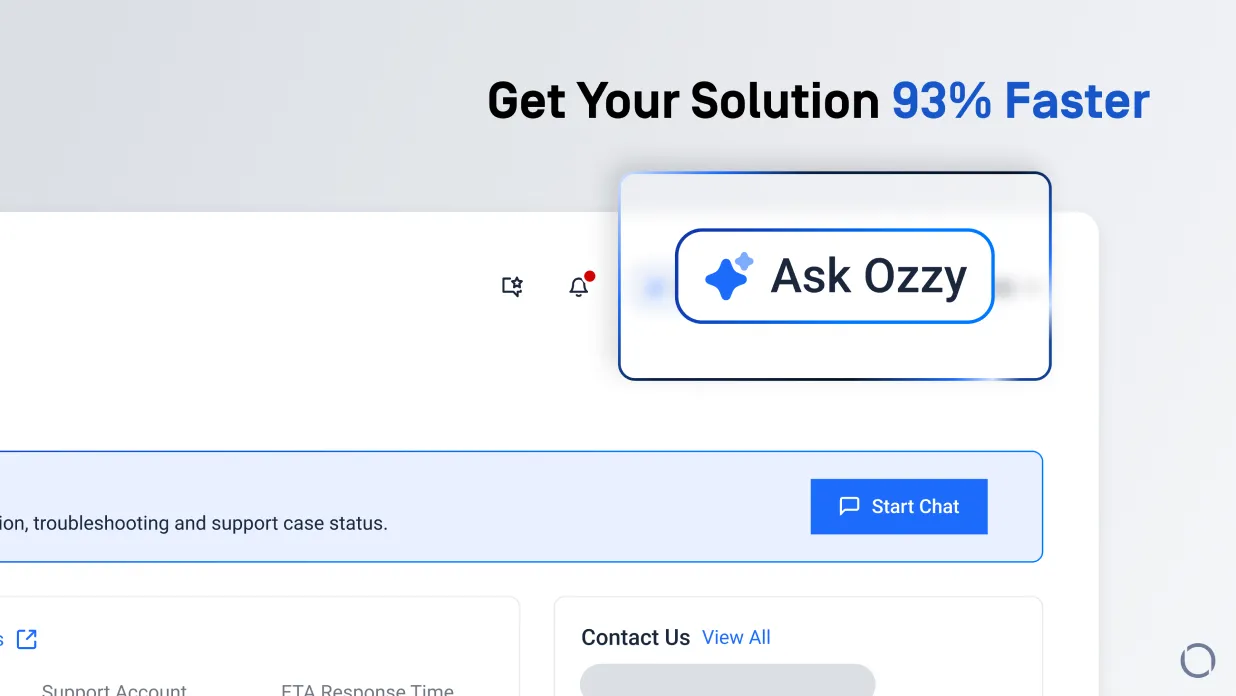Screen dimensions: 1236x696
Task: Click the Support Account column label
Action: click(114, 689)
